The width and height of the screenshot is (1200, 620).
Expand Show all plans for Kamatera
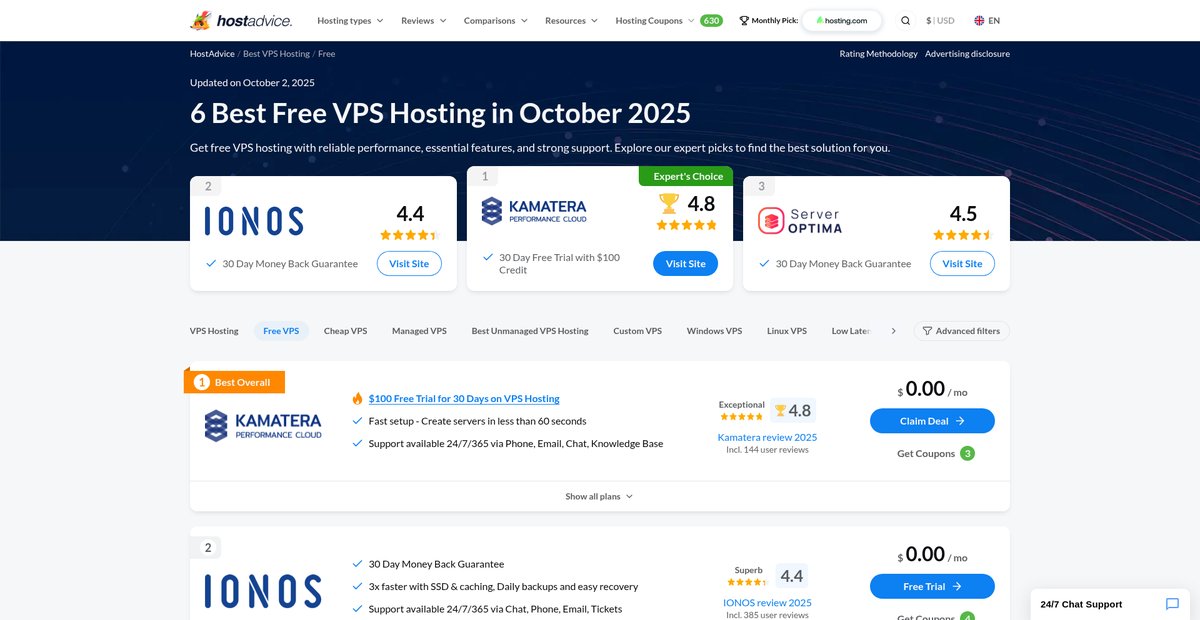(599, 496)
